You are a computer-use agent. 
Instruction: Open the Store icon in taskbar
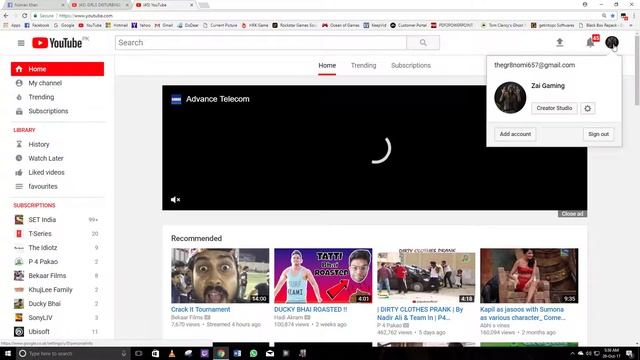pyautogui.click(x=155, y=353)
